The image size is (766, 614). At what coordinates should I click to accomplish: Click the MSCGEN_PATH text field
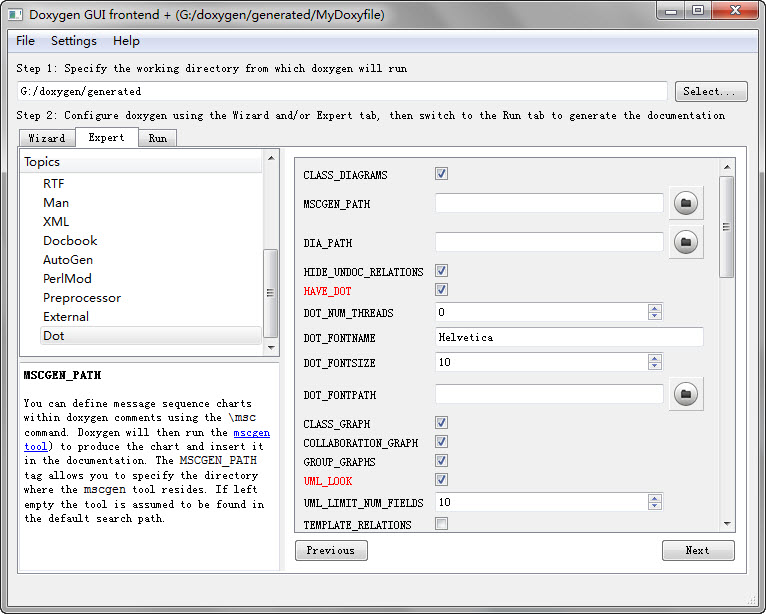549,203
